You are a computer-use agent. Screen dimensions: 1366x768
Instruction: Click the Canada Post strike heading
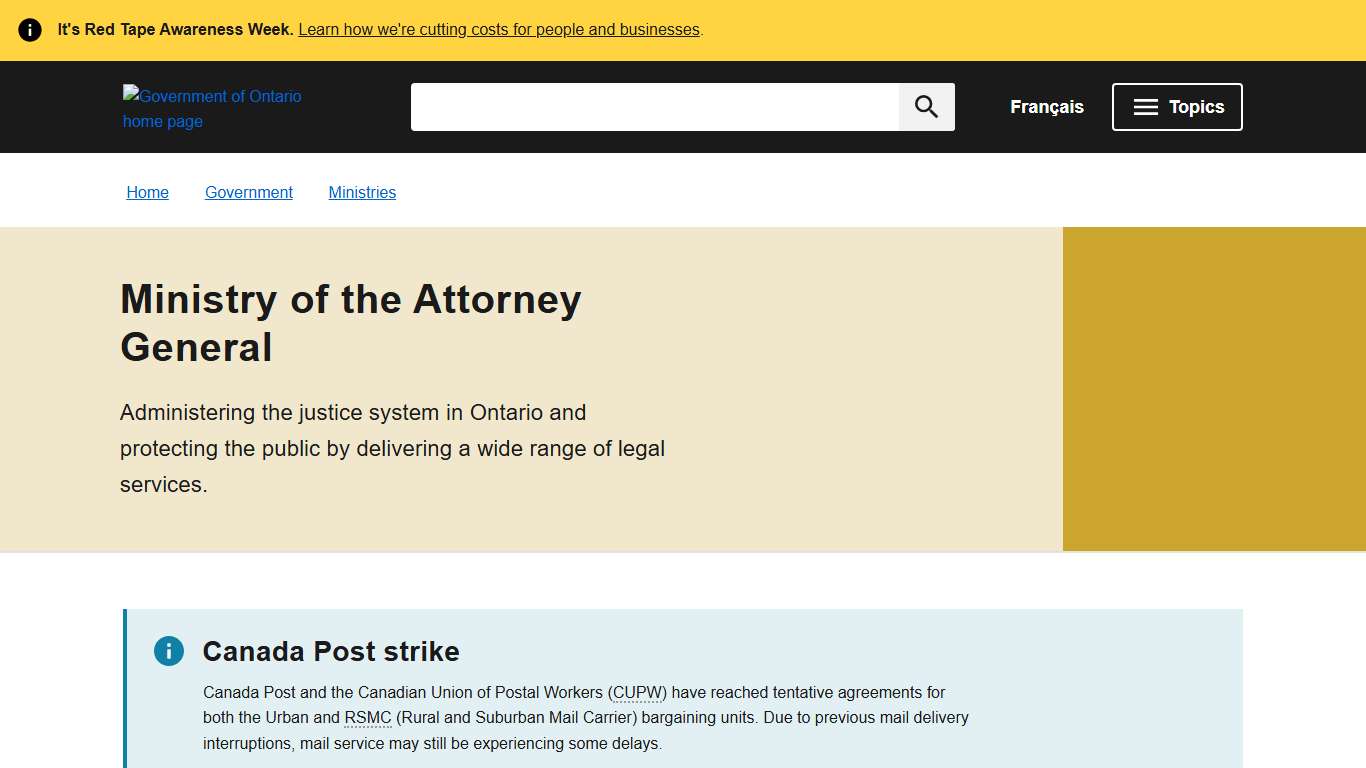tap(330, 651)
